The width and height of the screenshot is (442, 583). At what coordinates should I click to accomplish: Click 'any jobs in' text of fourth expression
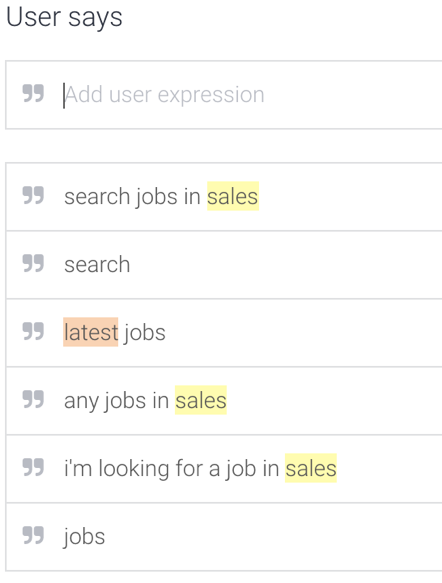116,400
